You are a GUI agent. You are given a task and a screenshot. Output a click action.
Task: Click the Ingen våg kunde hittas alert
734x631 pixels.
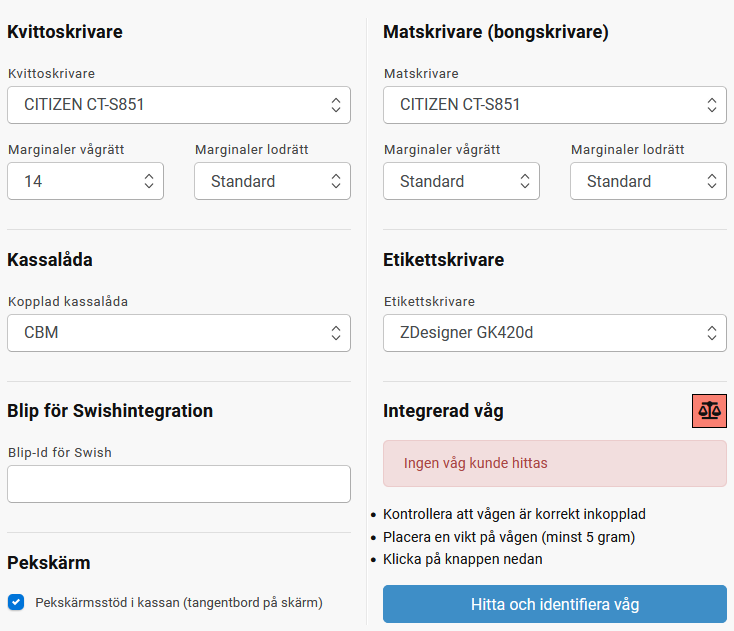(554, 464)
